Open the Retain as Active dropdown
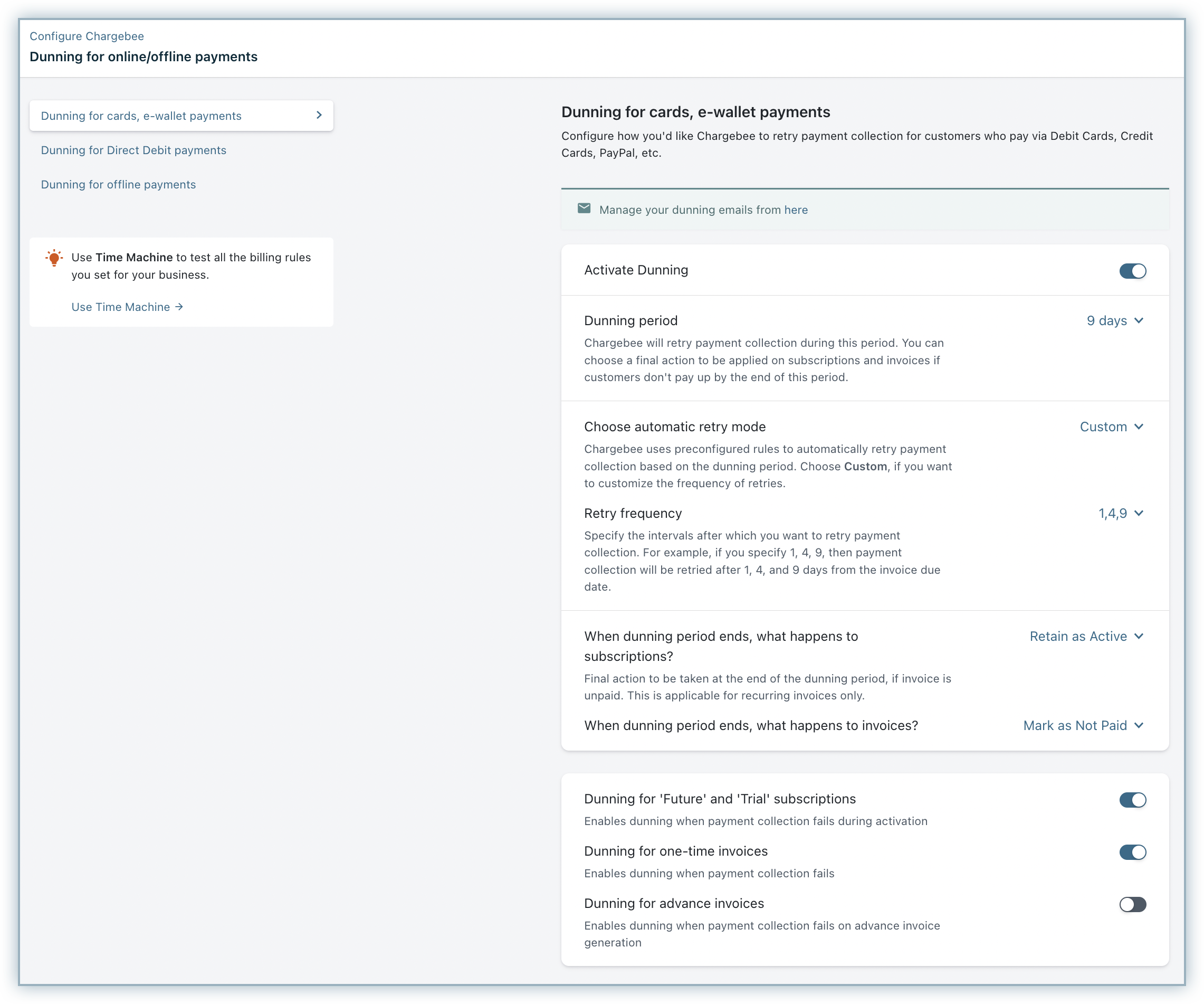Image resolution: width=1204 pixels, height=1004 pixels. click(x=1078, y=636)
